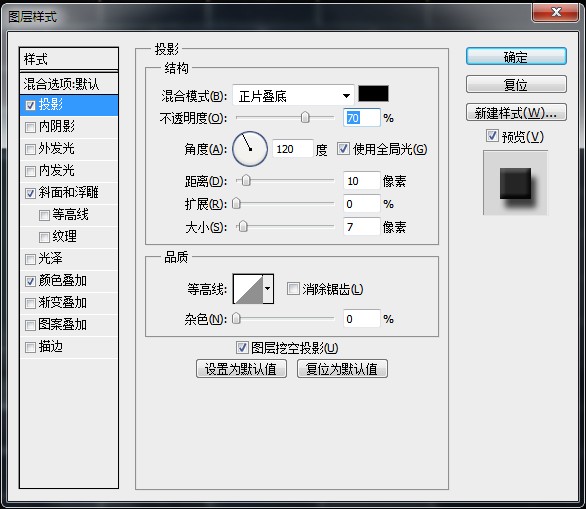Select the 斜面和浮雕 style row label
Viewport: 586px width, 509px height.
tap(69, 192)
